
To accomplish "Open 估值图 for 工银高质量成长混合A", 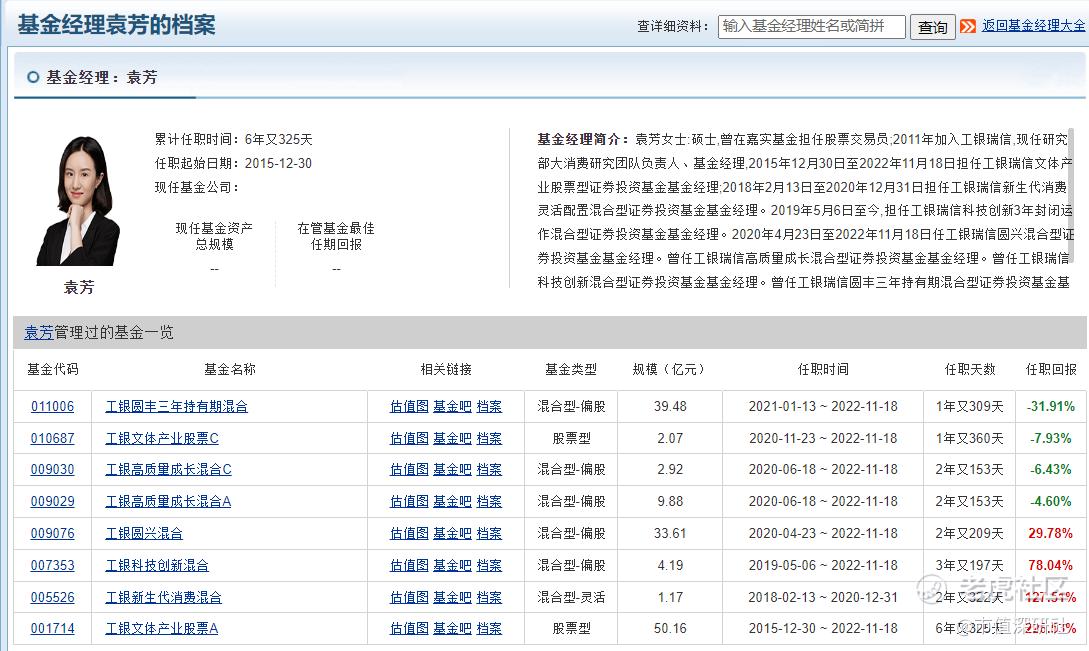I will coord(409,502).
